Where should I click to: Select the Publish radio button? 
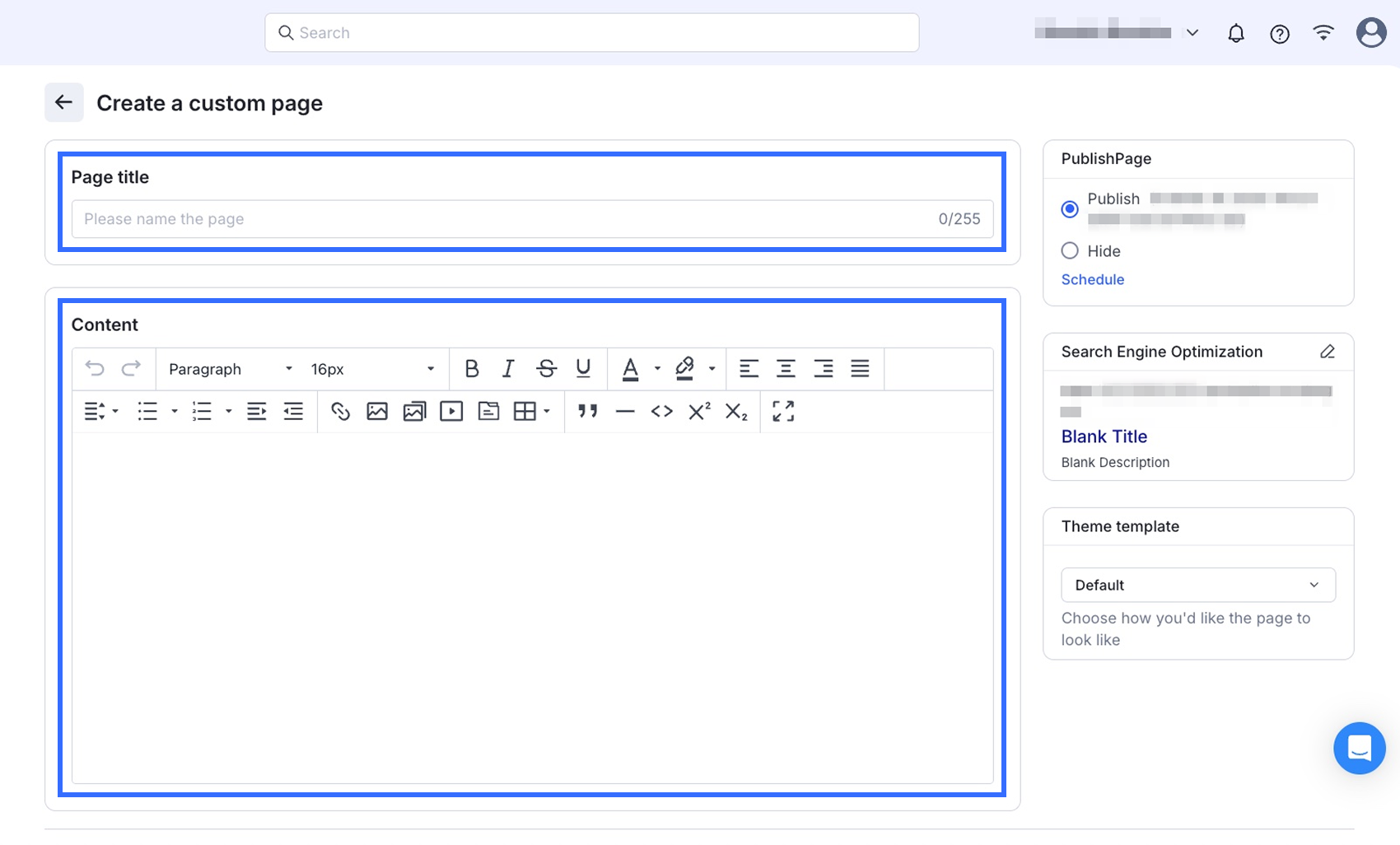click(1070, 209)
